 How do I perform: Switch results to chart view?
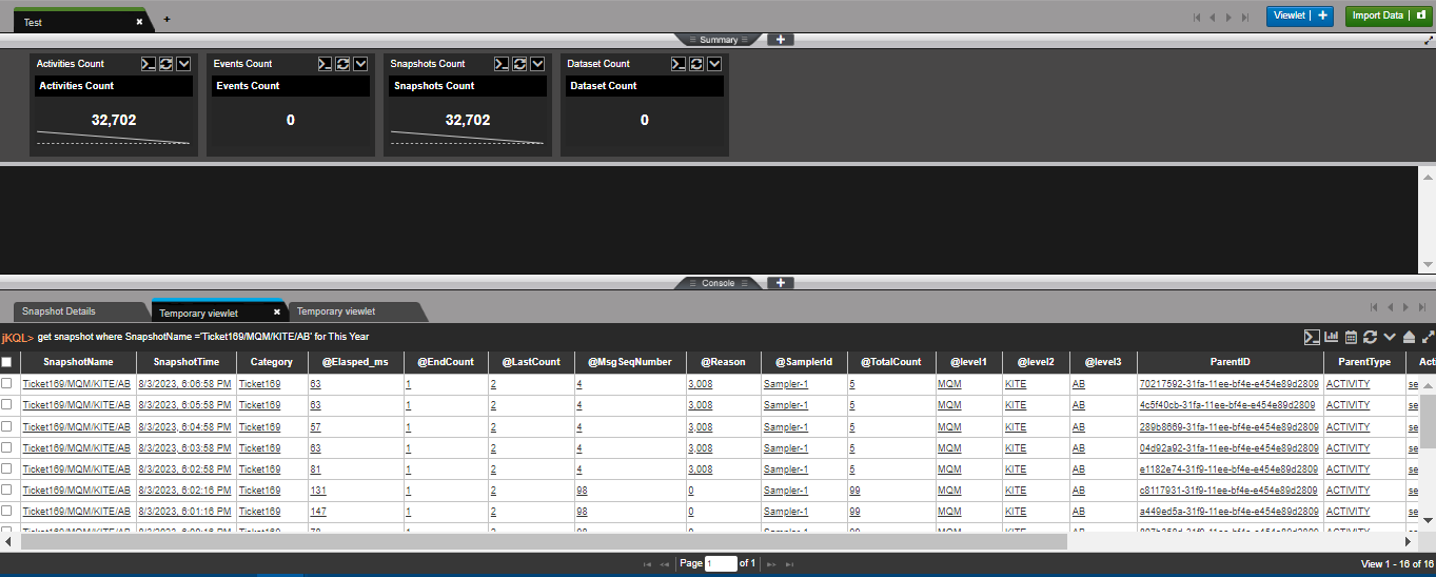(1332, 337)
